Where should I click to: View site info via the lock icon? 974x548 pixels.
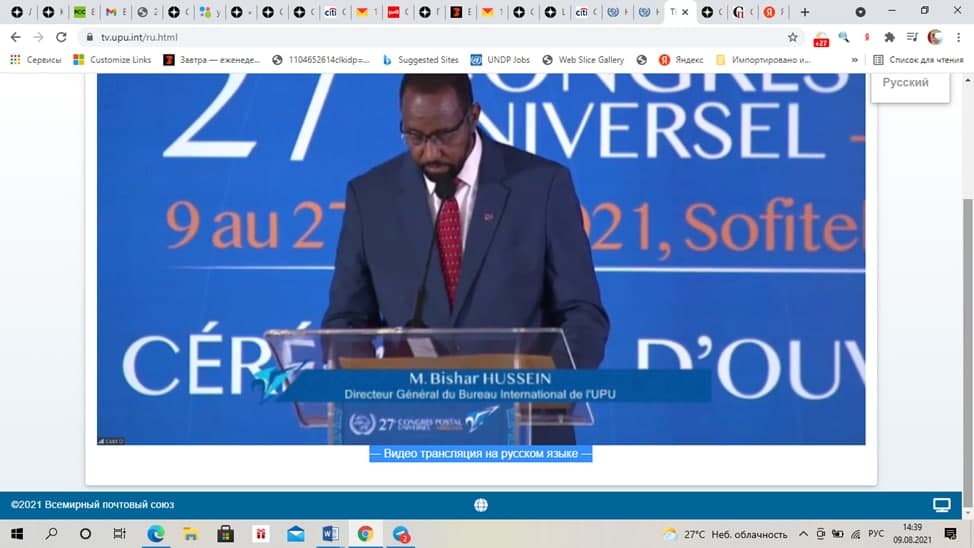(x=89, y=37)
